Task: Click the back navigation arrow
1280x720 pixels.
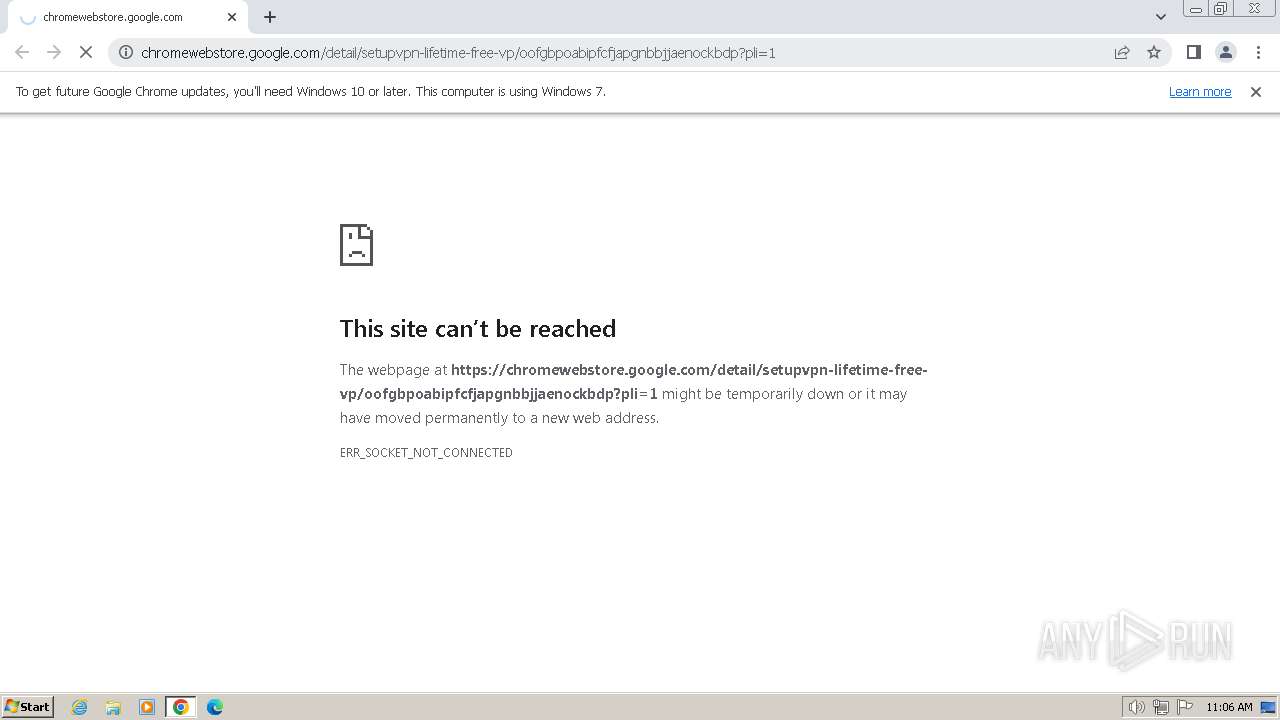Action: click(x=22, y=52)
